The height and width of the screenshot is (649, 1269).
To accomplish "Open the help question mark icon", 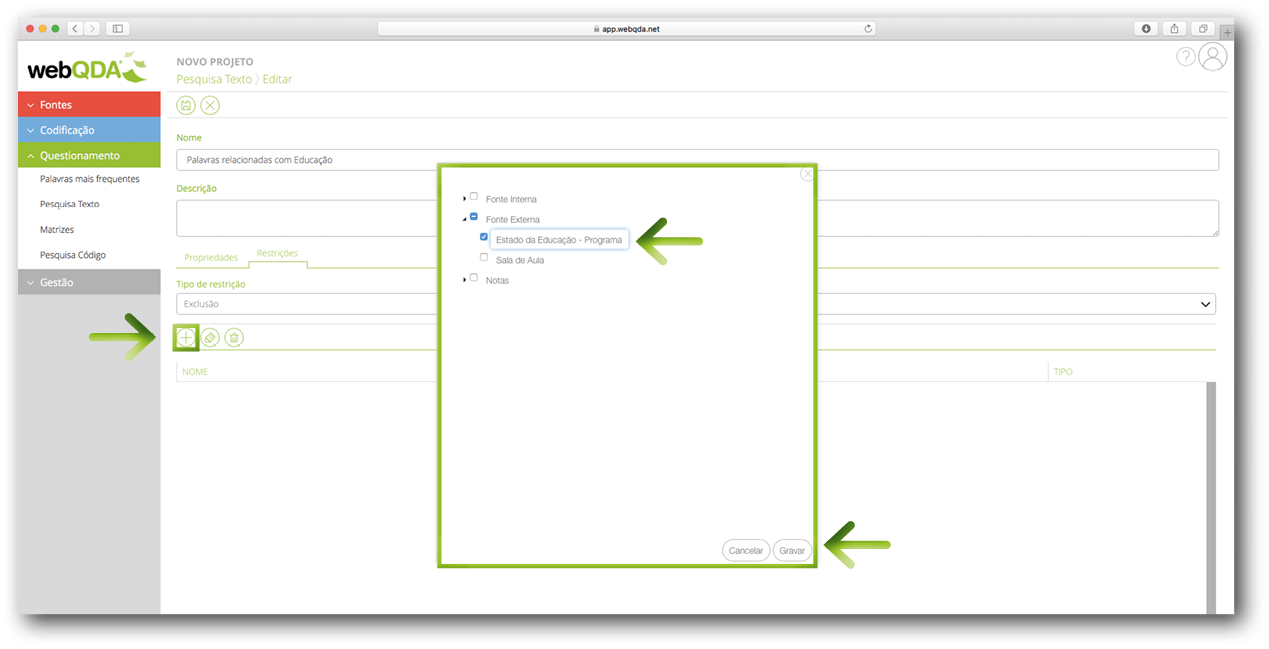I will (x=1186, y=57).
